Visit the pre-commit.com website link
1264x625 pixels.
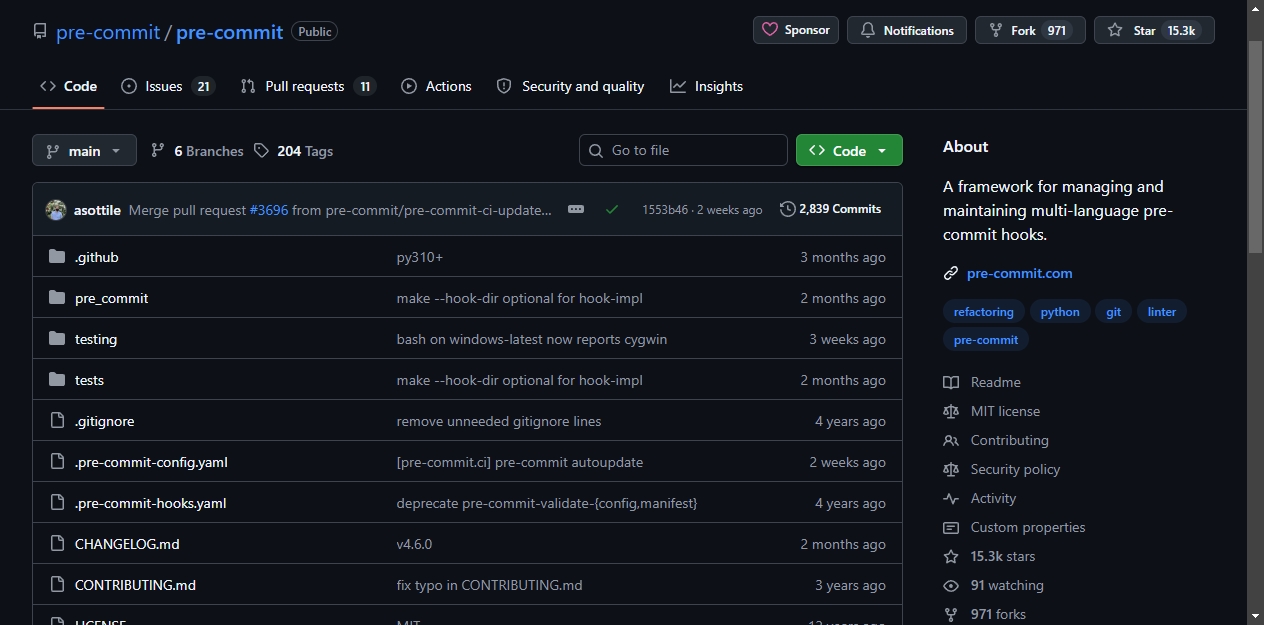coord(1020,273)
